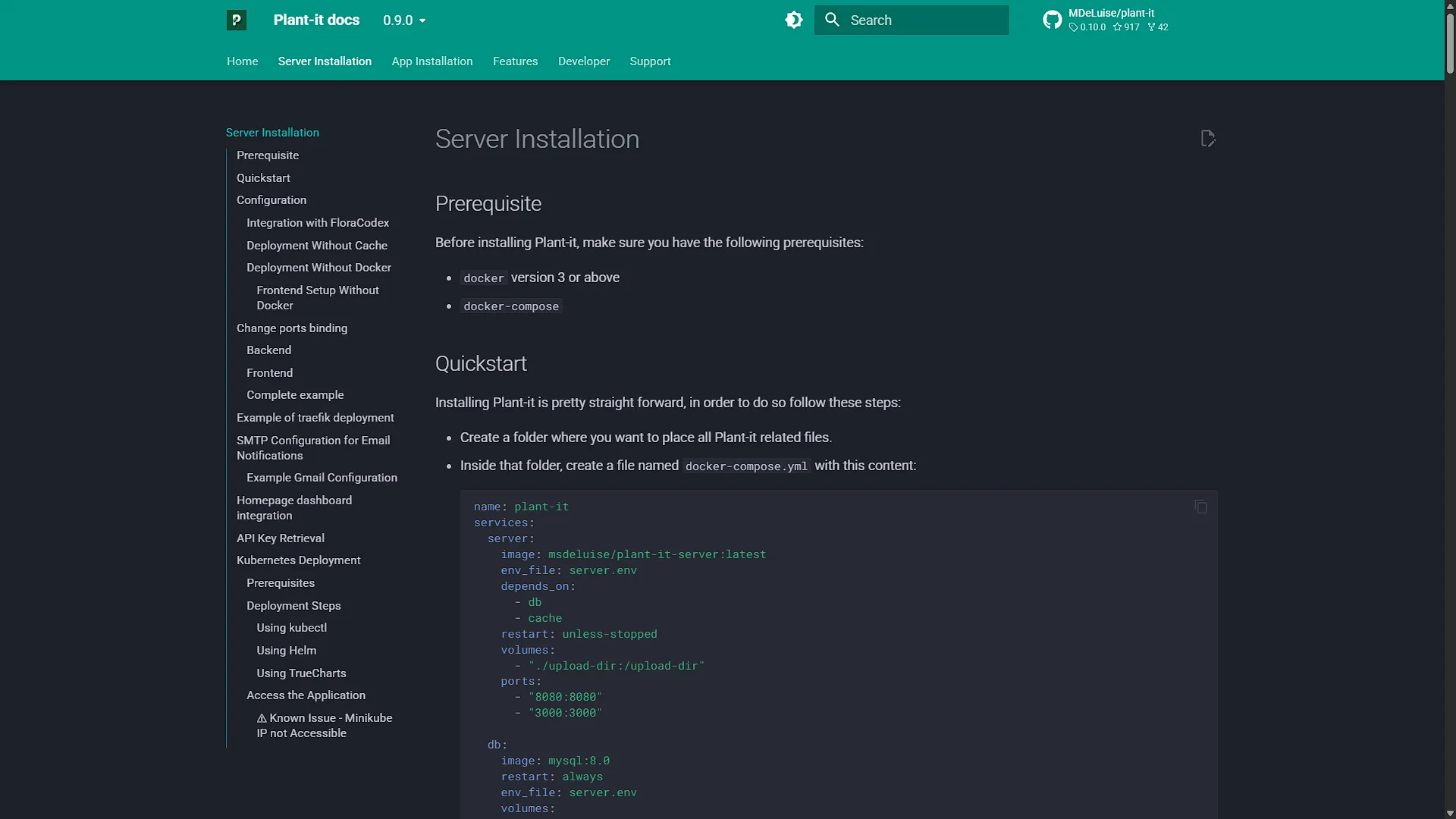Open Known Issue Minikube IP link

(325, 726)
